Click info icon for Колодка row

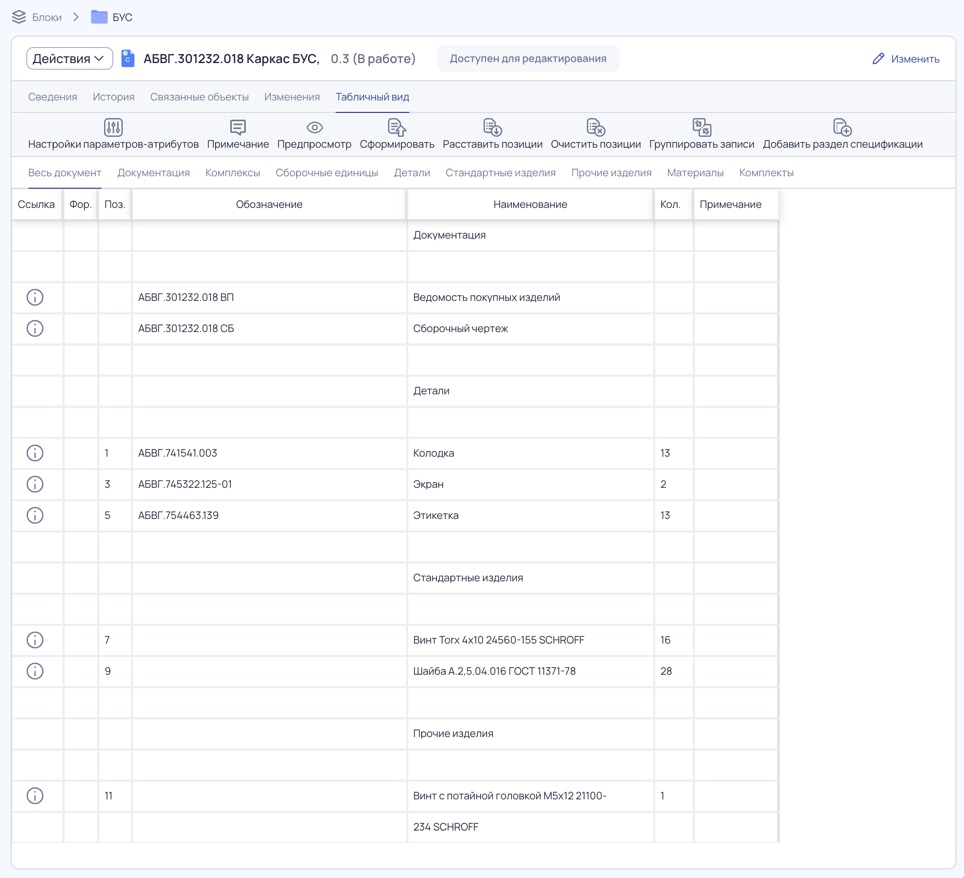point(35,453)
